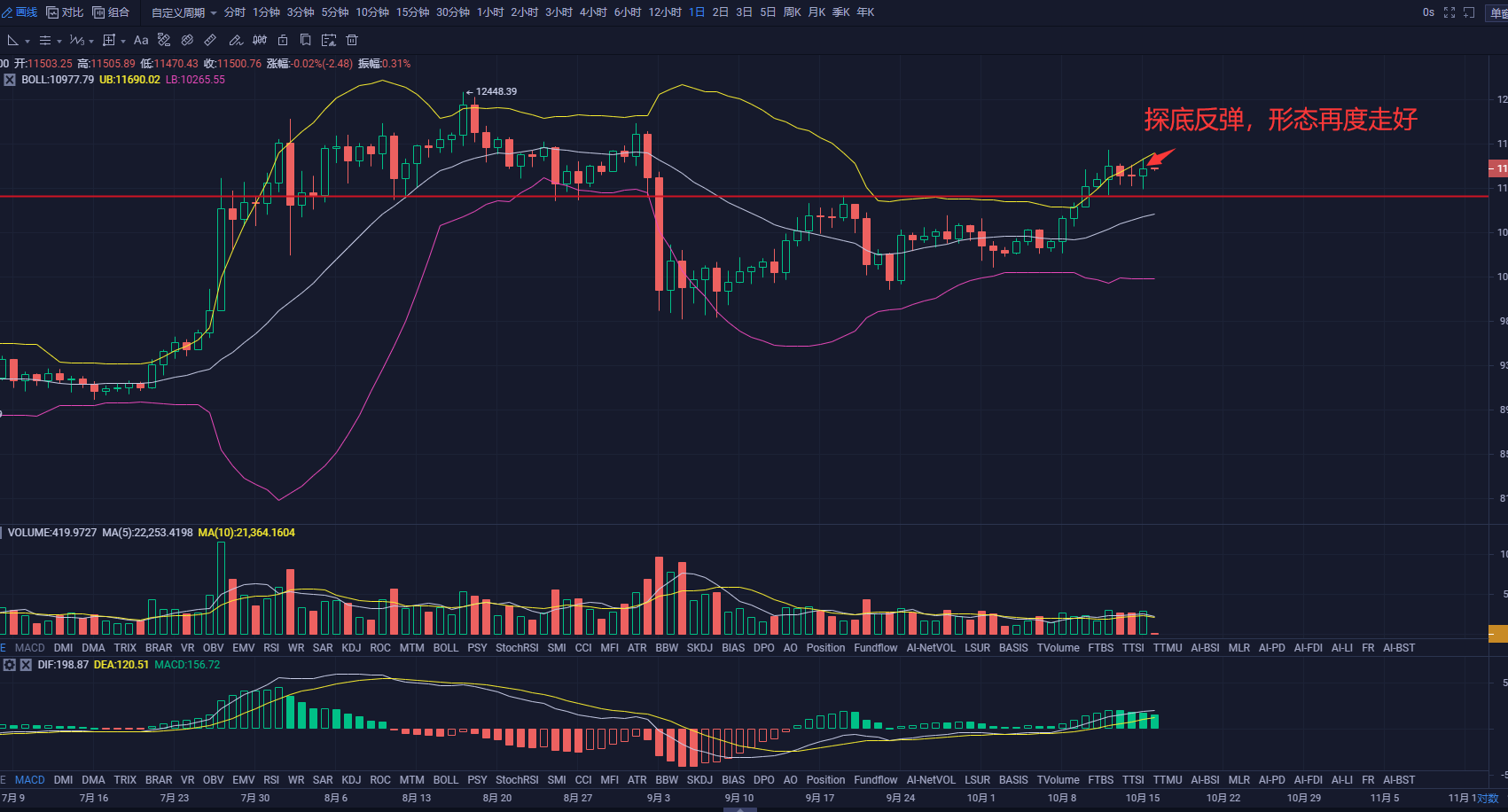This screenshot has height=812, width=1508.
Task: Click the LB:10265.55 lower band value
Action: coord(195,80)
